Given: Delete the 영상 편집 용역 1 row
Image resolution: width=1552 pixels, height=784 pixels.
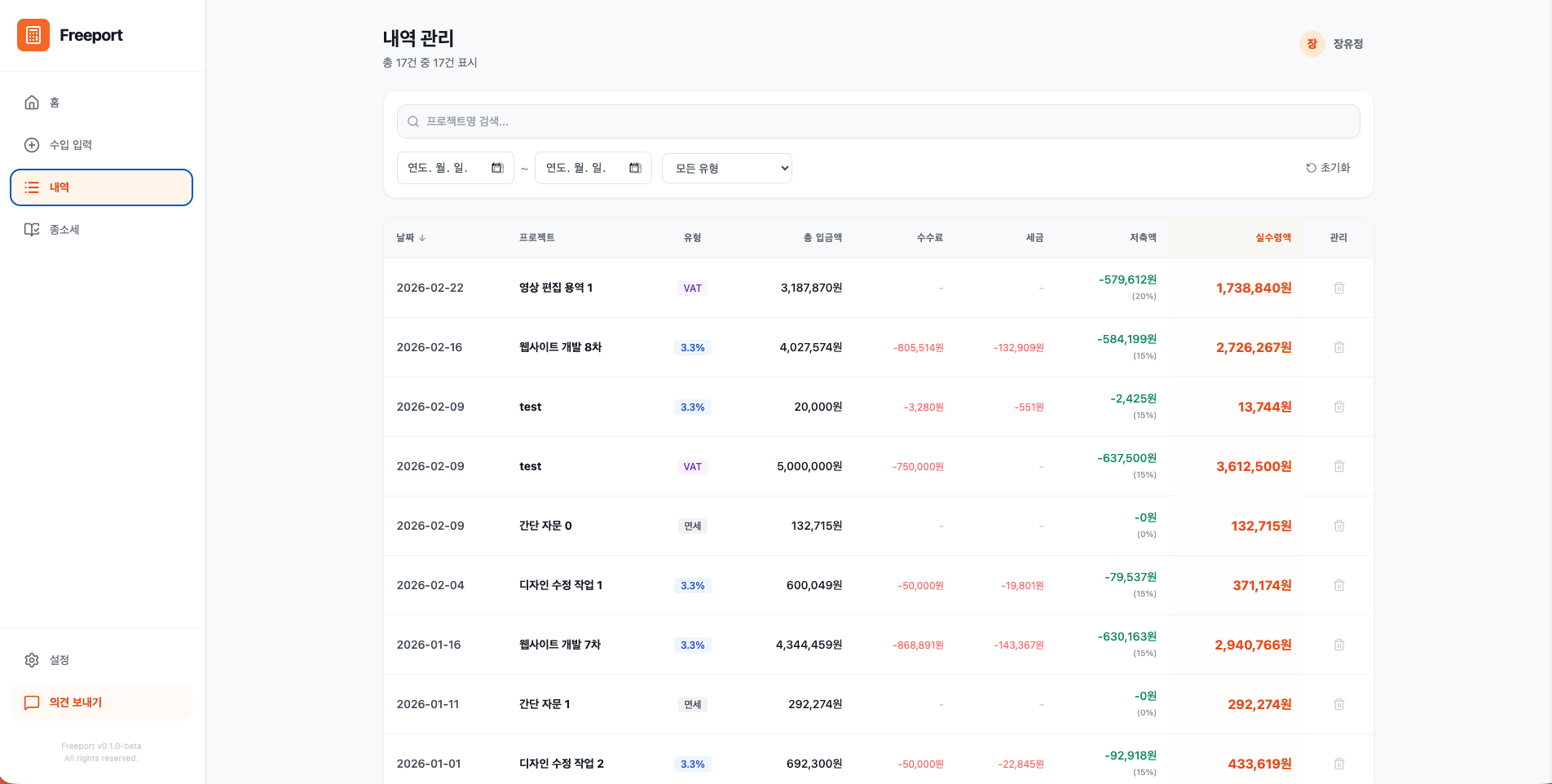Looking at the screenshot, I should [x=1338, y=288].
